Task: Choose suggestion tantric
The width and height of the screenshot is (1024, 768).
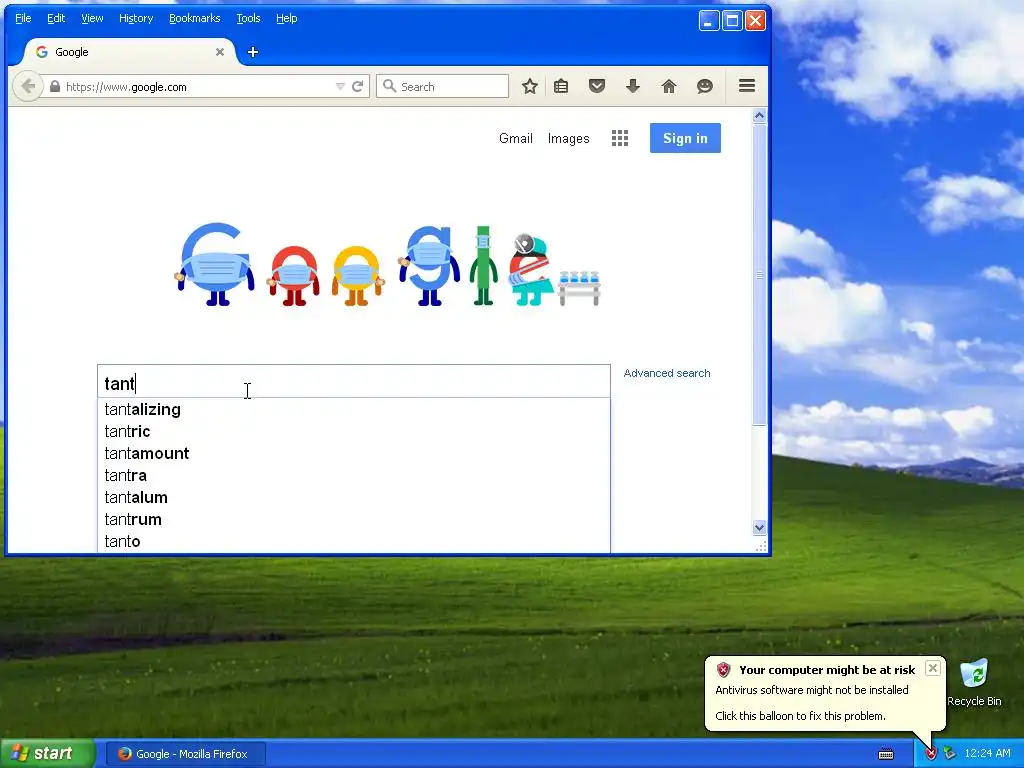Action: click(354, 432)
